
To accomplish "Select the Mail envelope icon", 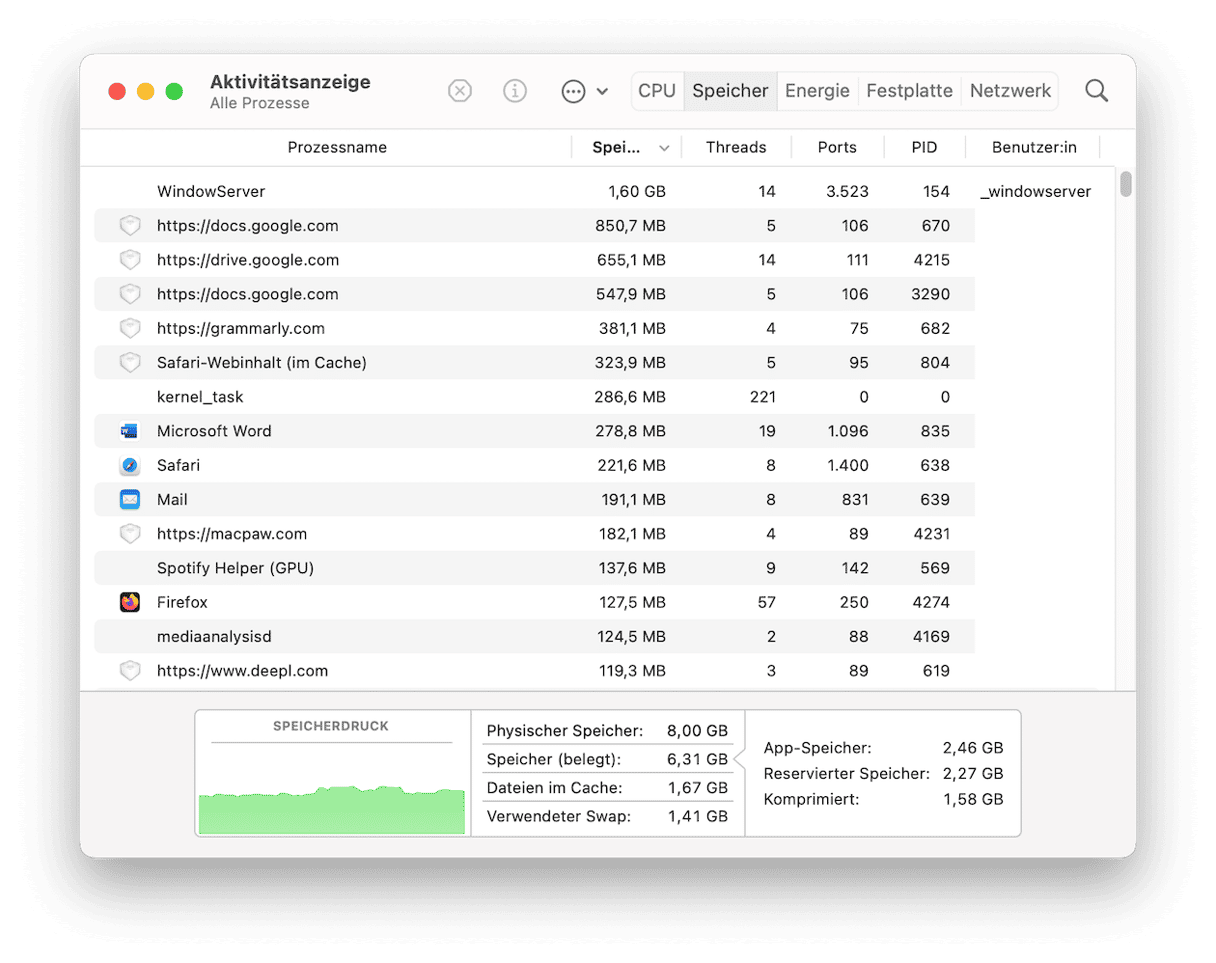I will tap(130, 499).
